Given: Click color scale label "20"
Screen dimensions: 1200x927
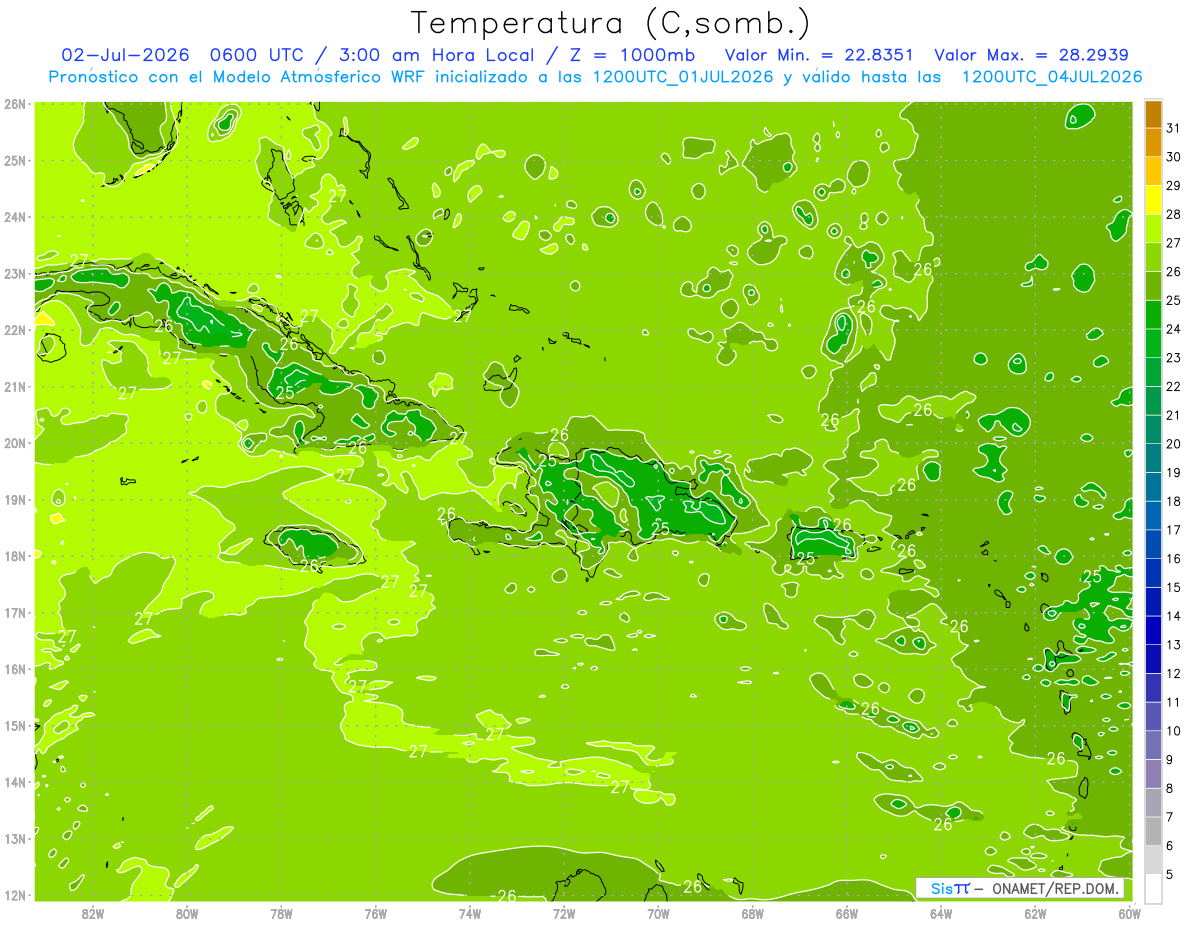Looking at the screenshot, I should coord(1174,444).
